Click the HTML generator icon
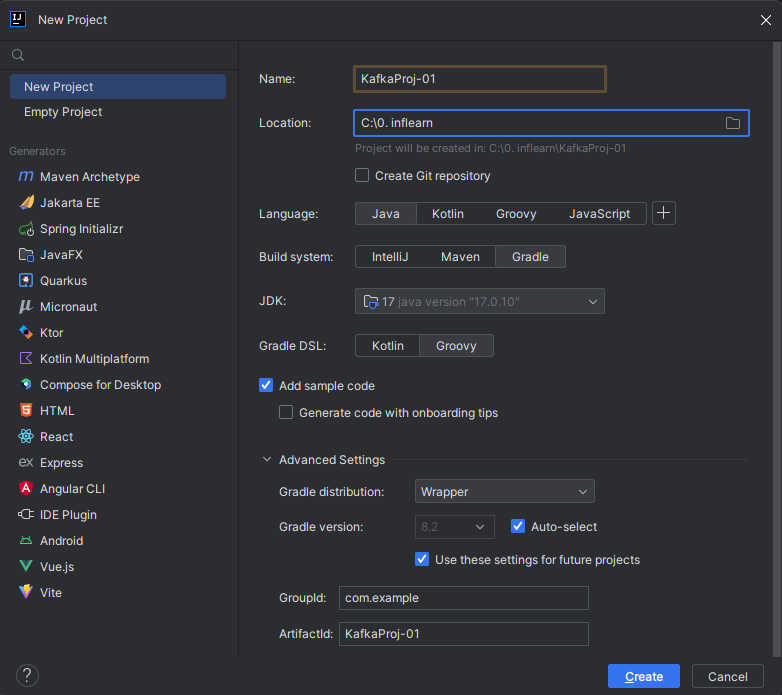The width and height of the screenshot is (782, 695). 26,410
